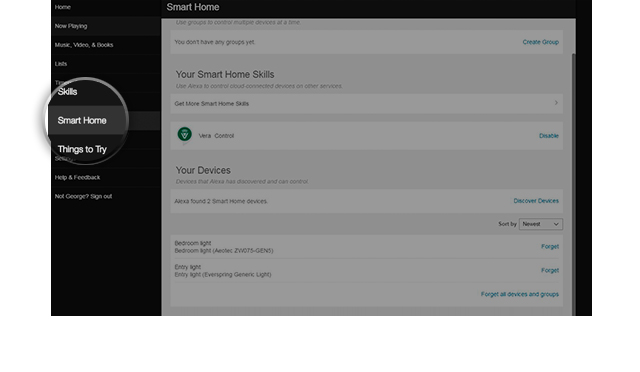Image resolution: width=640 pixels, height=372 pixels.
Task: Click Discover Devices link
Action: (x=536, y=201)
